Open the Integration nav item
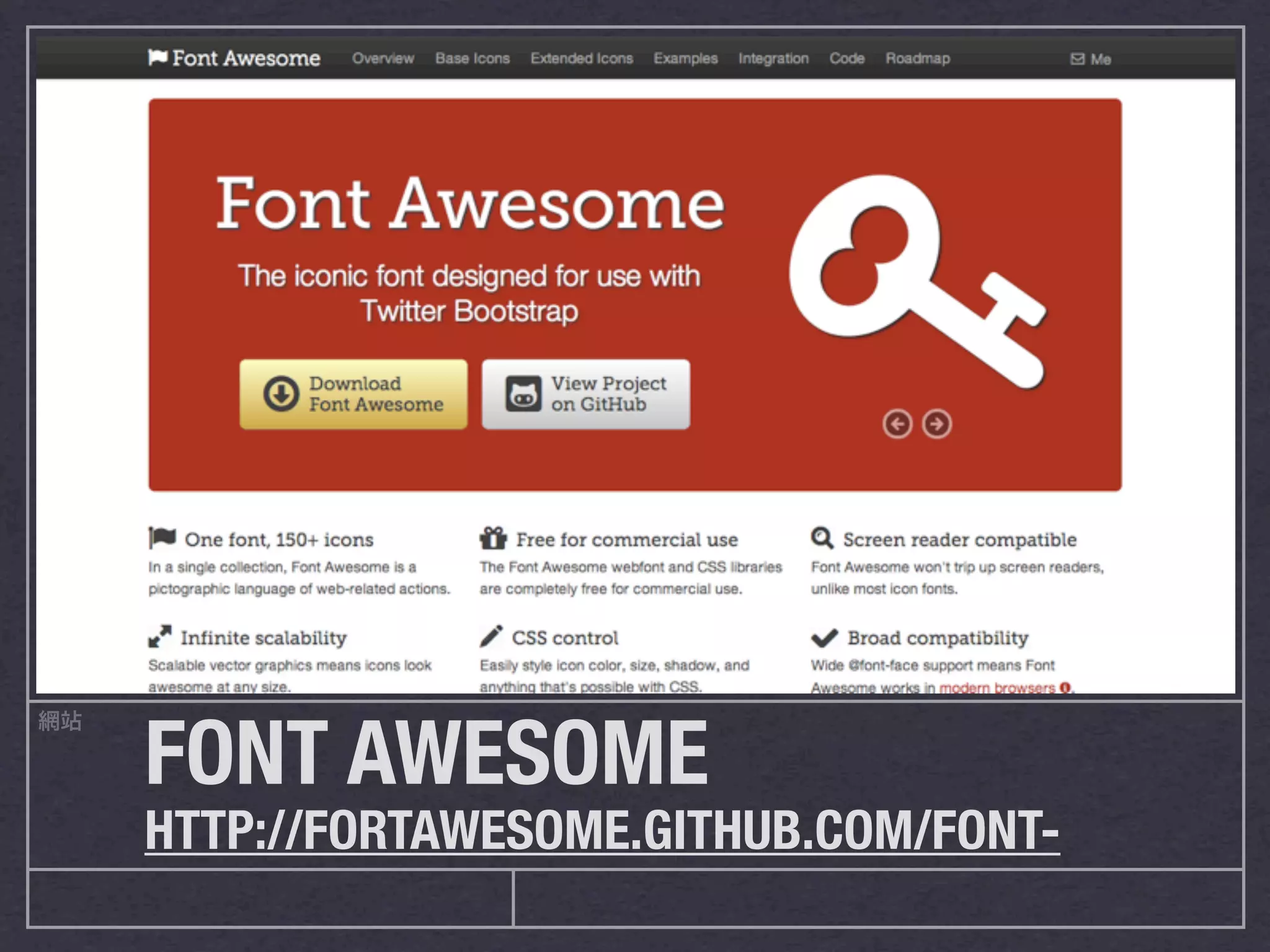Screen dimensions: 1270x952 [x=773, y=58]
